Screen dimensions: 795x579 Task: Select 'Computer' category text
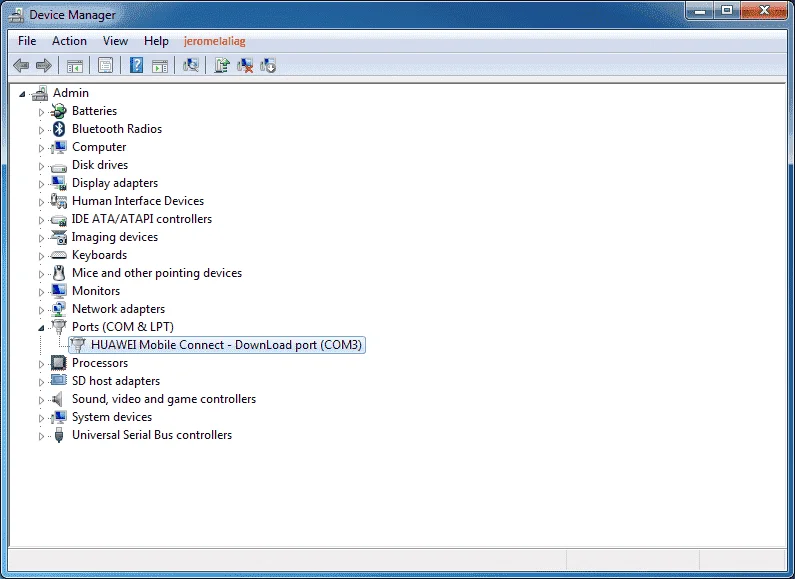(99, 147)
